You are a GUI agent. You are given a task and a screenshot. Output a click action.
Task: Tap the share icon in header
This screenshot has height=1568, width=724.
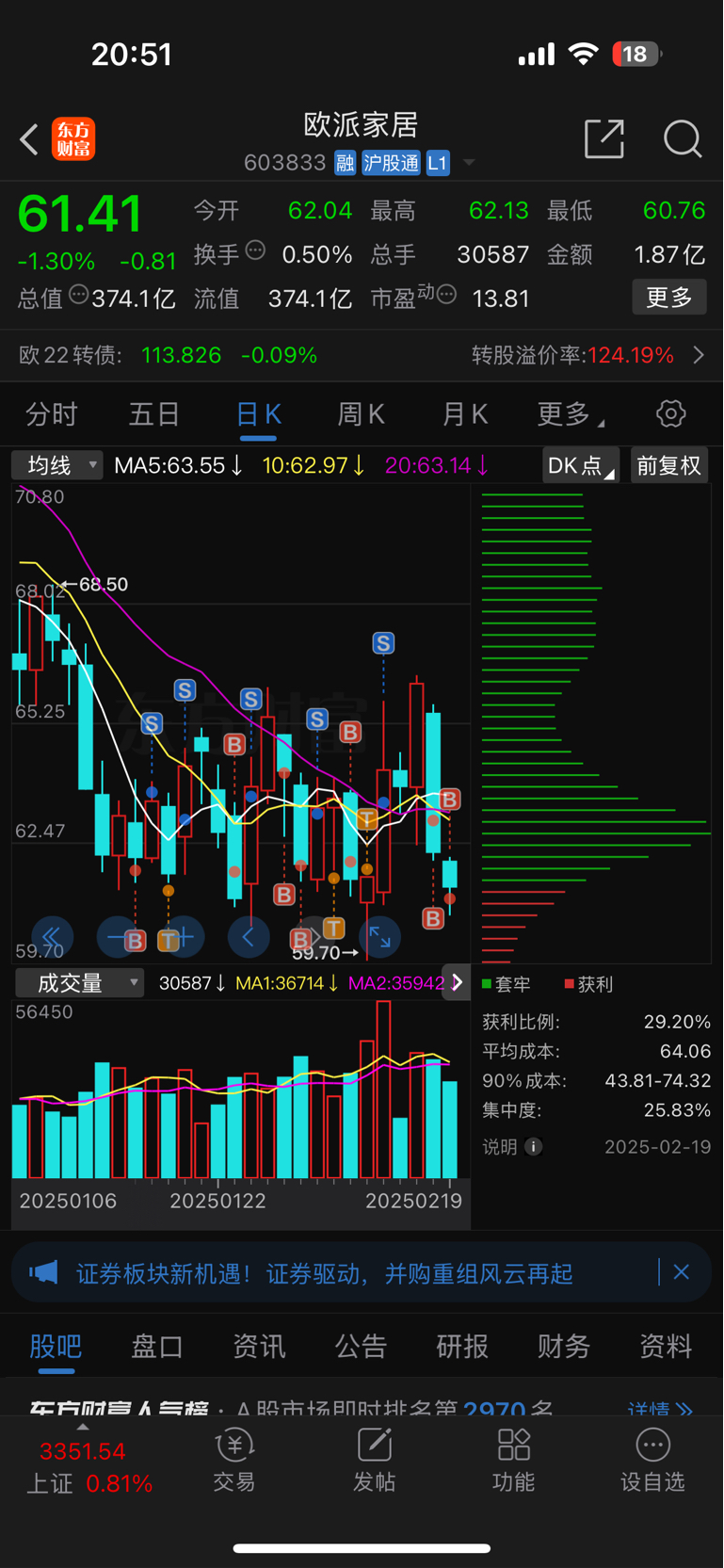(x=604, y=138)
